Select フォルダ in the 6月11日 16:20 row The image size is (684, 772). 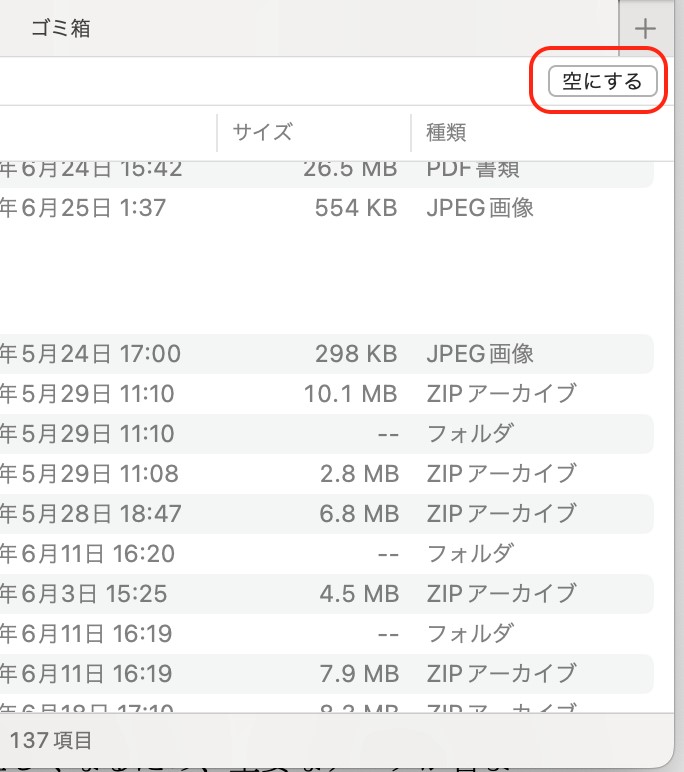[470, 553]
